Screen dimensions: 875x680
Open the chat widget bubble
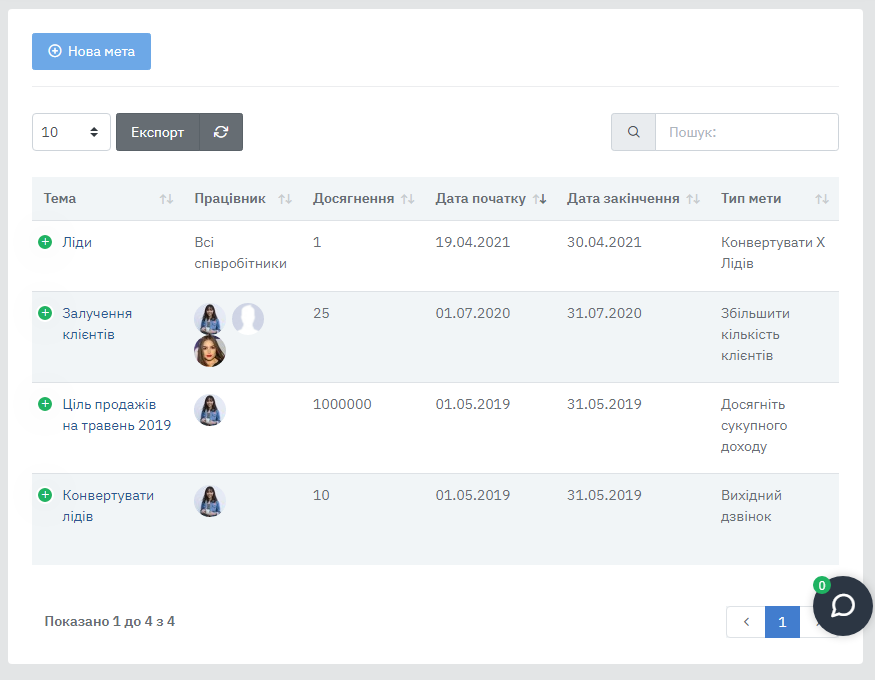point(842,606)
